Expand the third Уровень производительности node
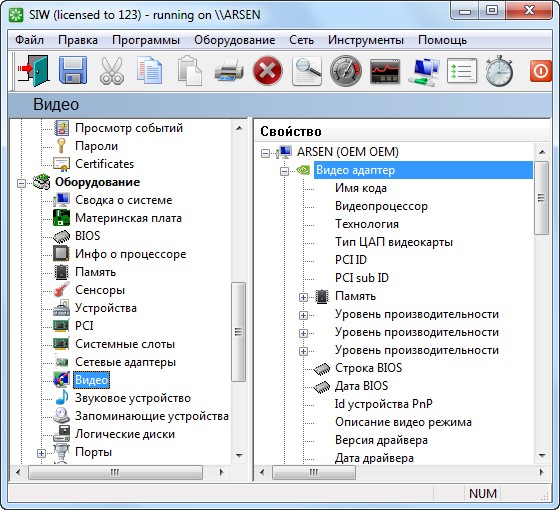This screenshot has height=510, width=560. pyautogui.click(x=303, y=351)
